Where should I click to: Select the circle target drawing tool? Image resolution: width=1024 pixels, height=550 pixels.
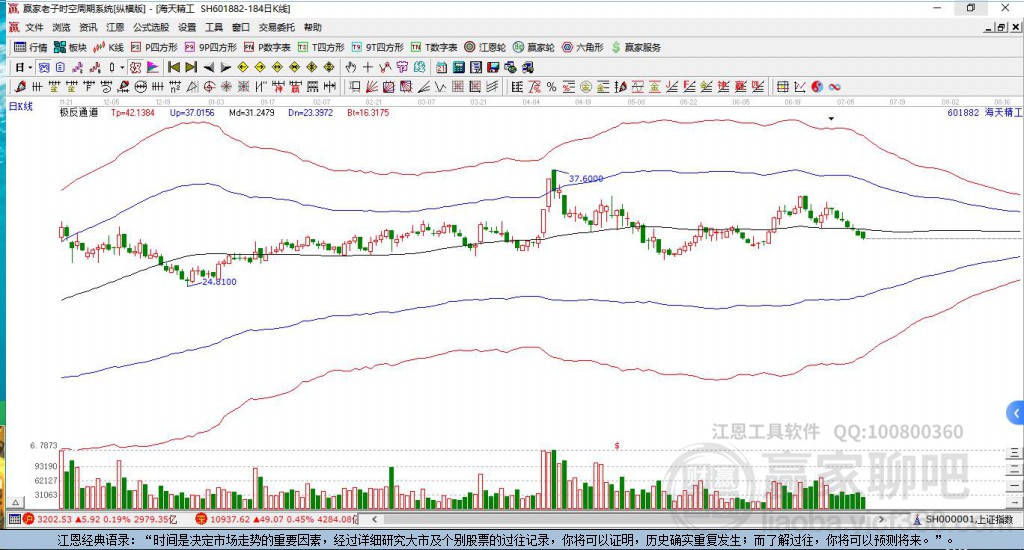point(209,87)
